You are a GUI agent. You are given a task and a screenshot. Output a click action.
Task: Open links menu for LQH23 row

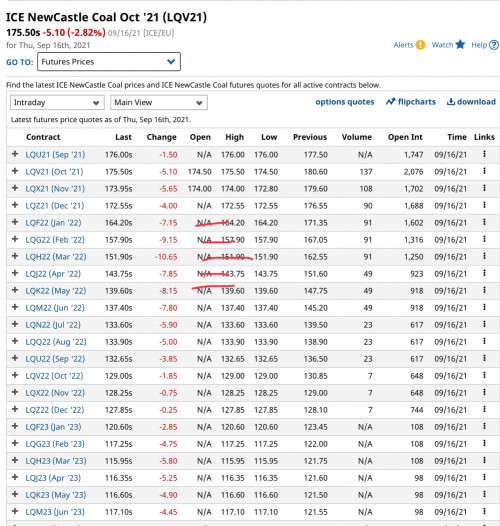point(484,460)
